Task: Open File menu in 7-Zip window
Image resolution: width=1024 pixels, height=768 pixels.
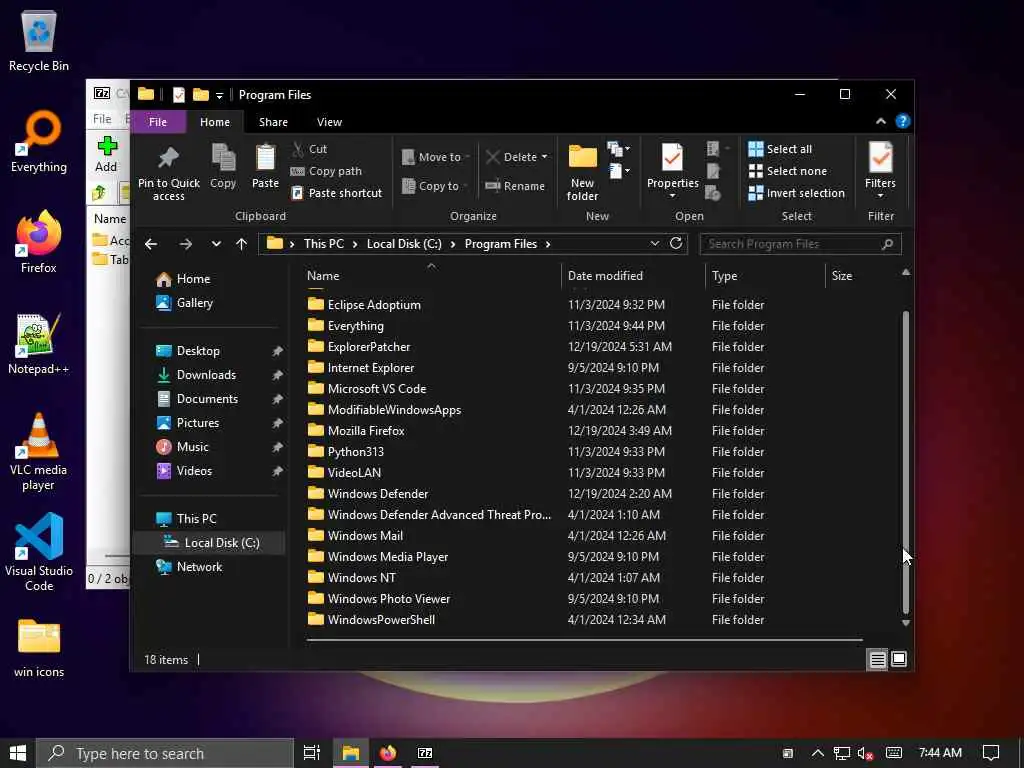Action: coord(102,119)
